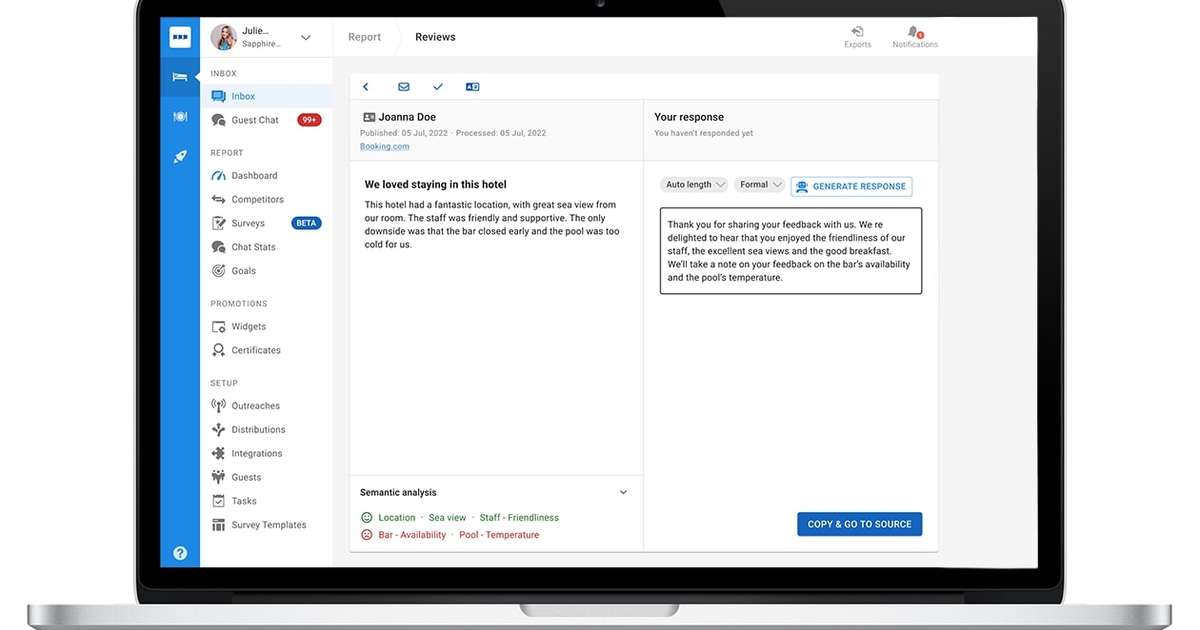1200x630 pixels.
Task: Open the help question mark icon
Action: [x=180, y=553]
